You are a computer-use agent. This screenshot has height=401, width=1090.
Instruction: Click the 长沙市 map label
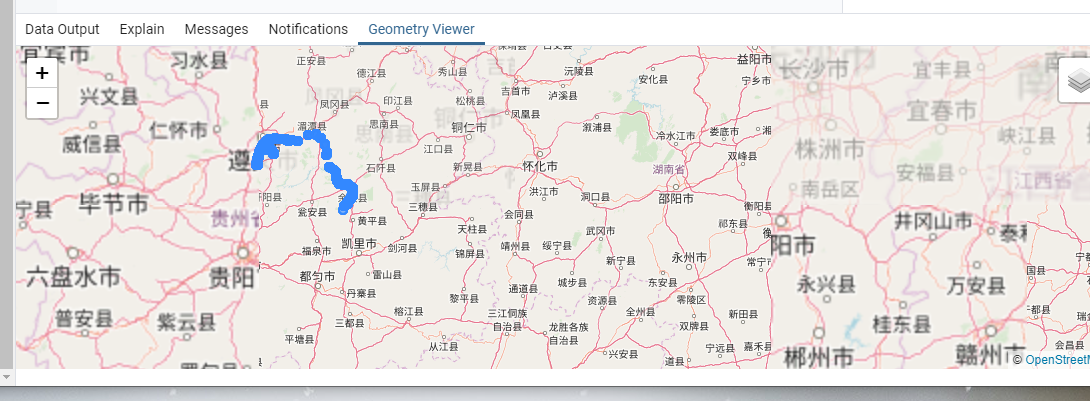[814, 69]
